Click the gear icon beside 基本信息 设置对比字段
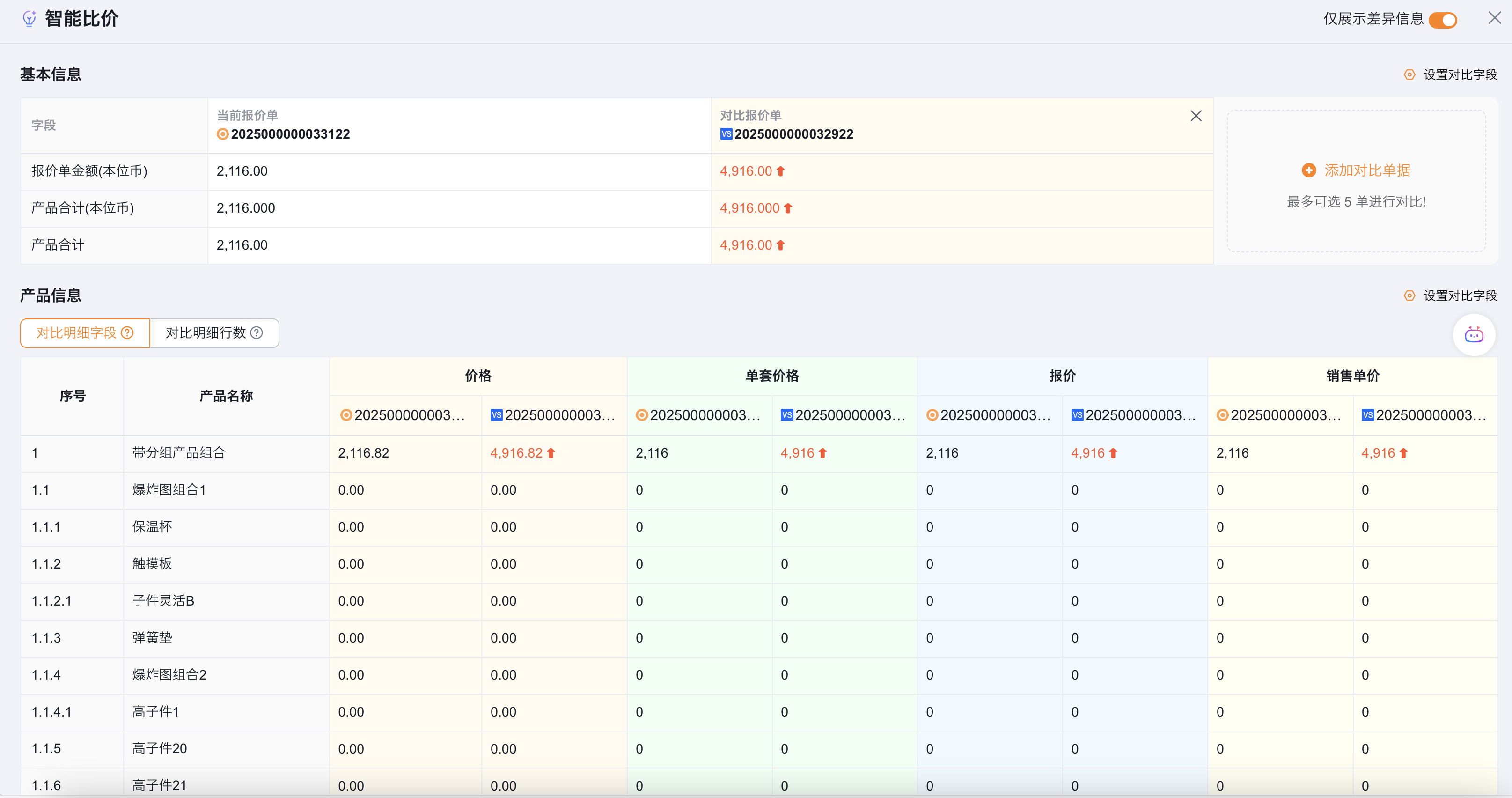The width and height of the screenshot is (1512, 798). tap(1409, 74)
